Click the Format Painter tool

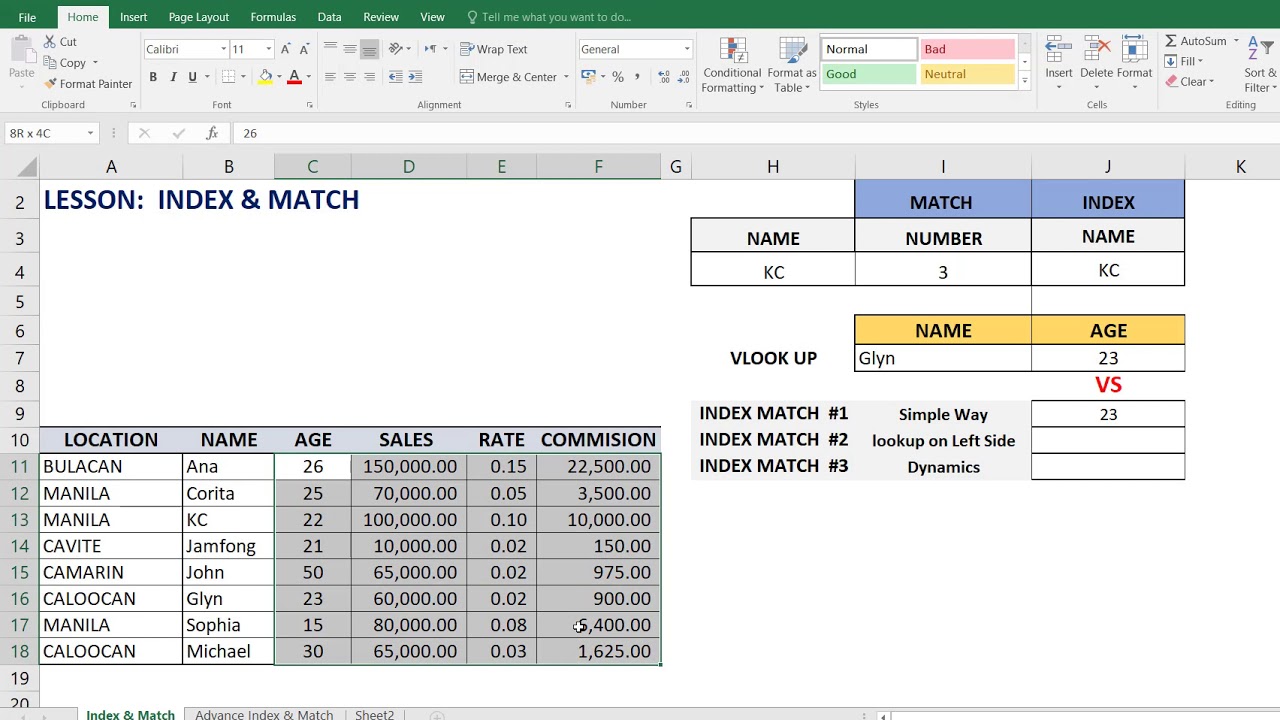tap(87, 84)
